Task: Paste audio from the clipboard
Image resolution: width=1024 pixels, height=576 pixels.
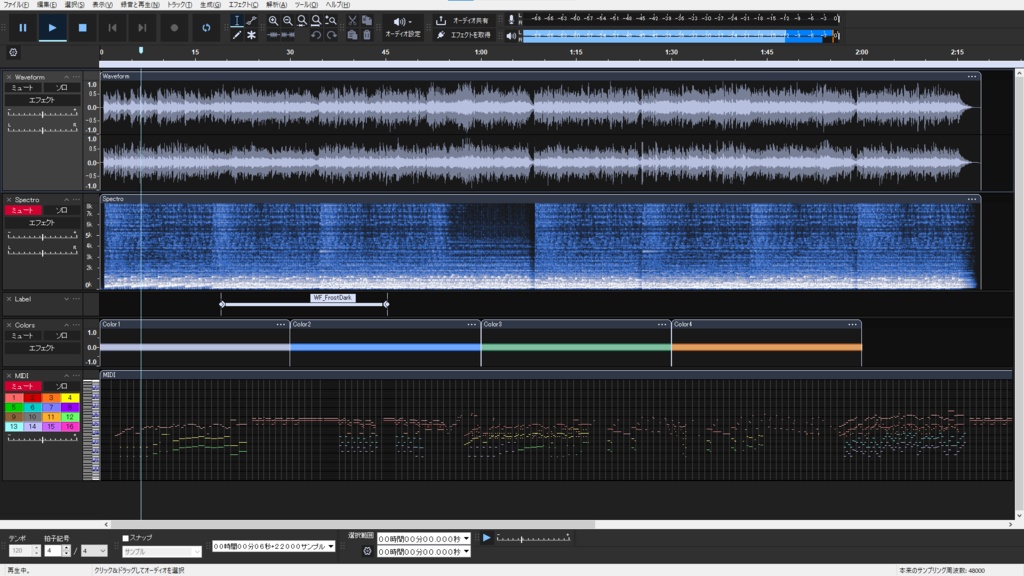Action: [x=354, y=33]
